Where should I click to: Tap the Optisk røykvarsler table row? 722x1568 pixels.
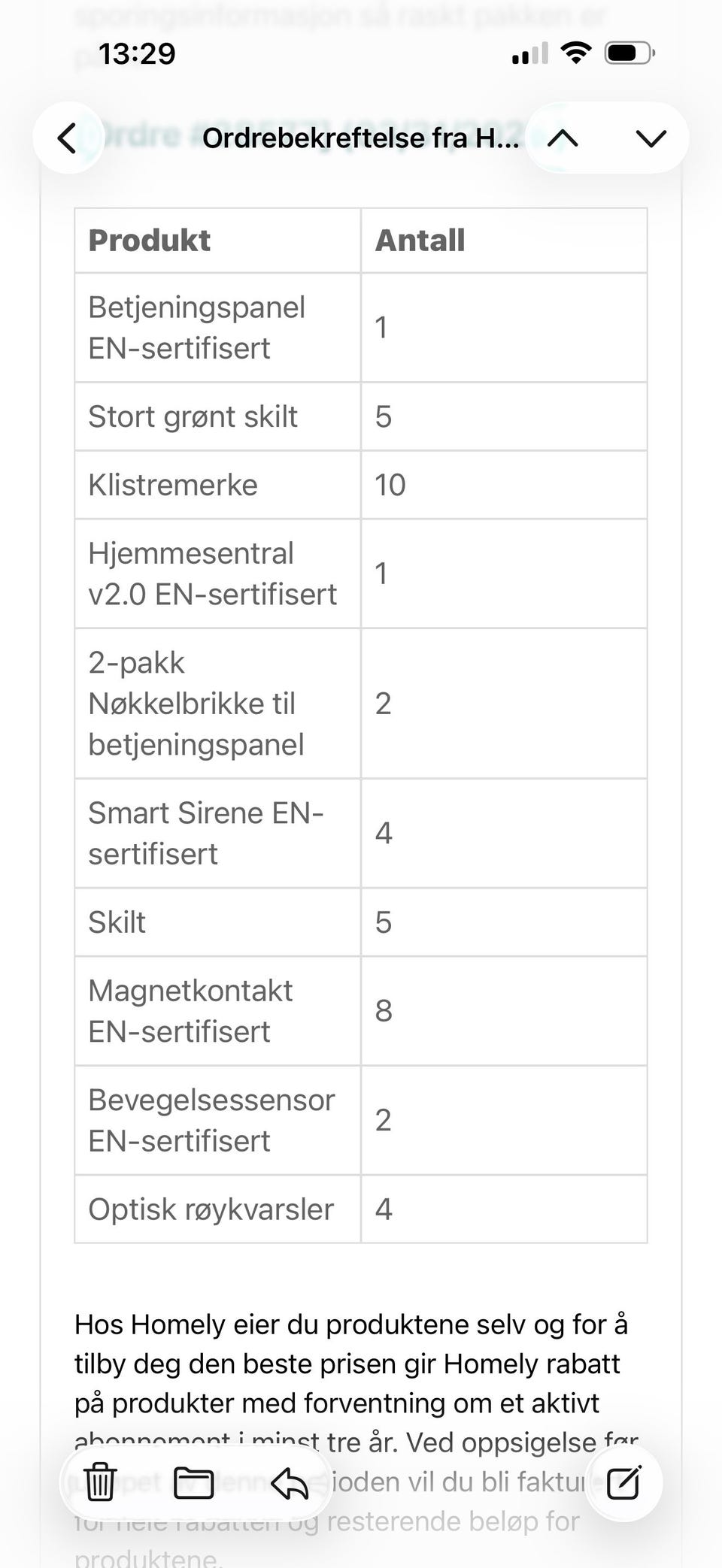(211, 1209)
